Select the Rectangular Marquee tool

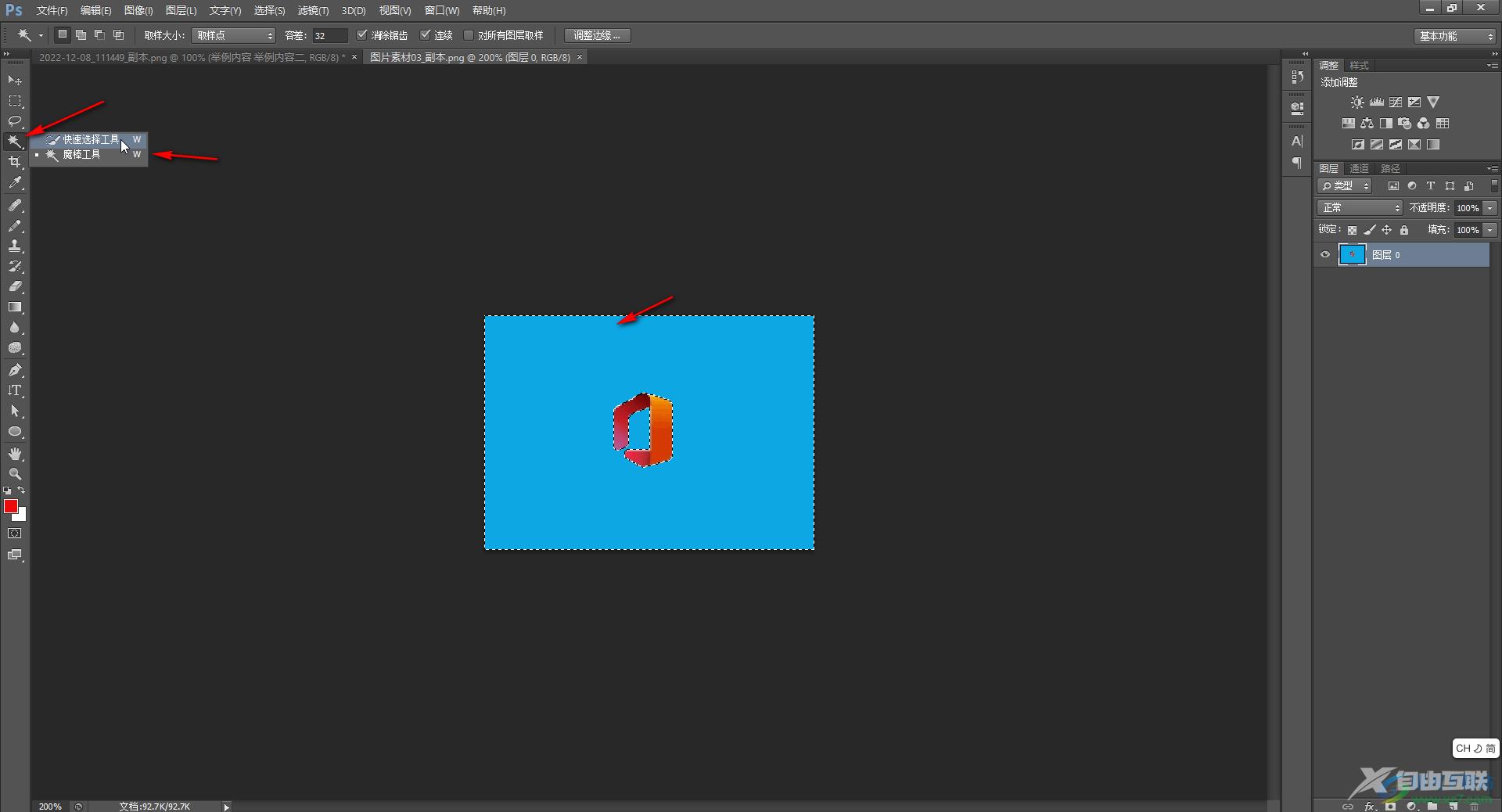(15, 101)
